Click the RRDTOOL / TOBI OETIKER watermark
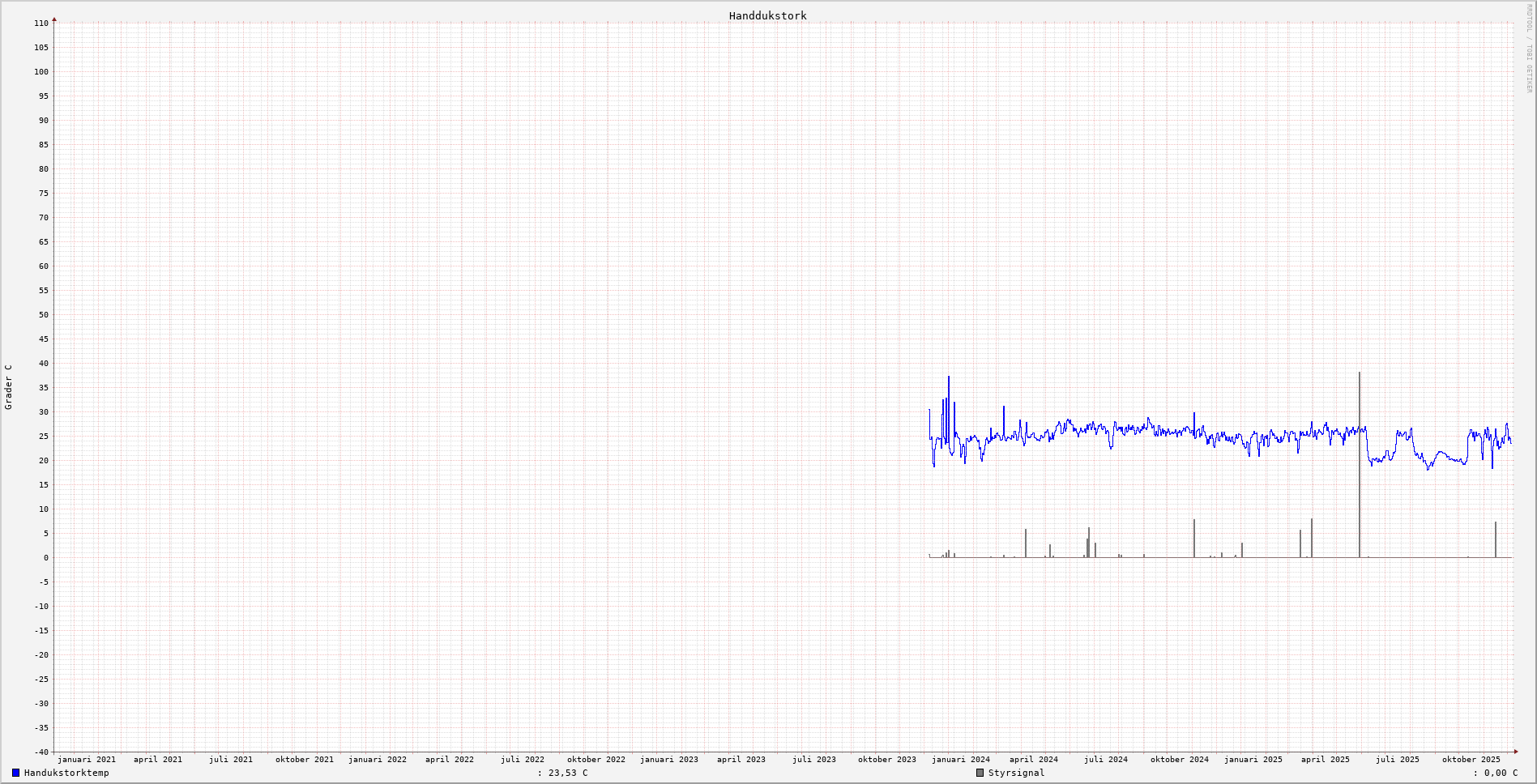Image resolution: width=1537 pixels, height=784 pixels. (x=1529, y=49)
